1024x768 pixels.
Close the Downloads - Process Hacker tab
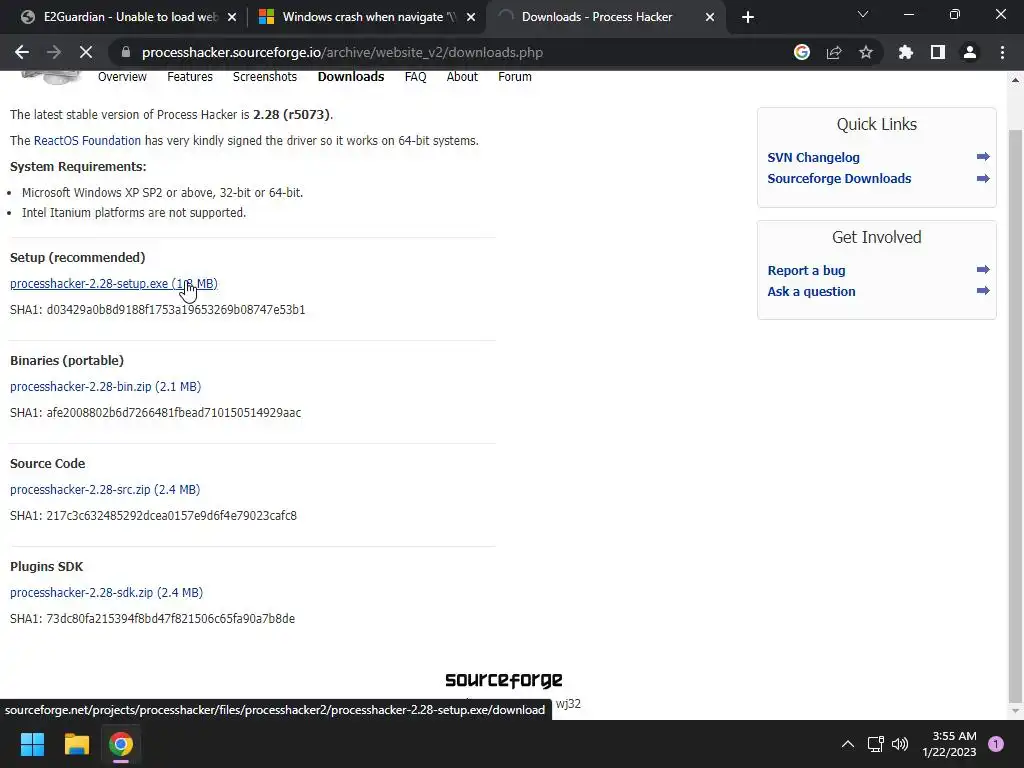coord(710,17)
